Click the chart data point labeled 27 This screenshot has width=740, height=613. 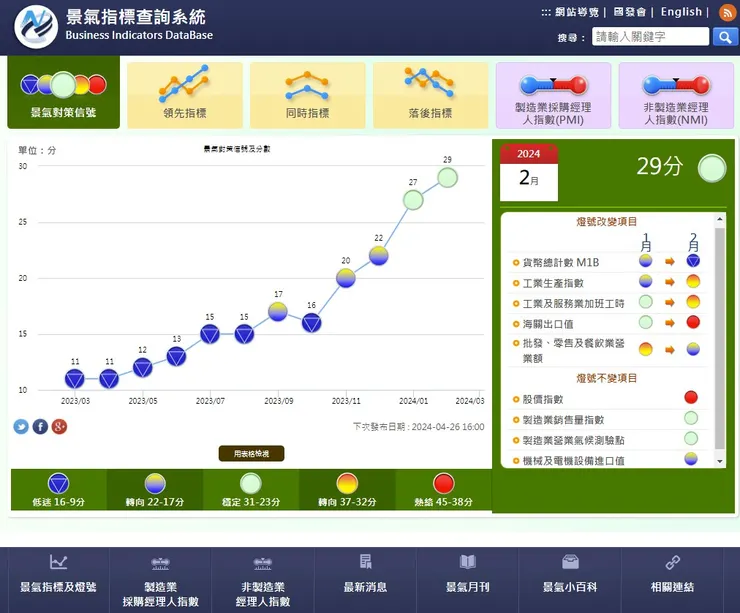tap(413, 200)
